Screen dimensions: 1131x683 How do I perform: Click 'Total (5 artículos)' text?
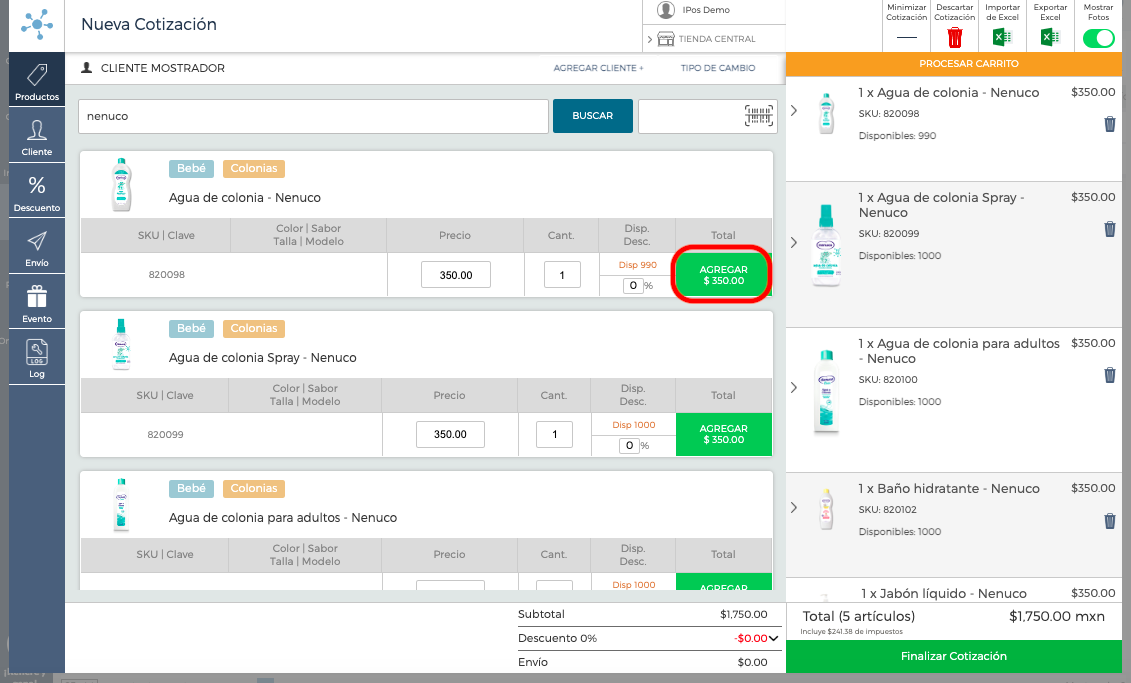[x=858, y=617]
